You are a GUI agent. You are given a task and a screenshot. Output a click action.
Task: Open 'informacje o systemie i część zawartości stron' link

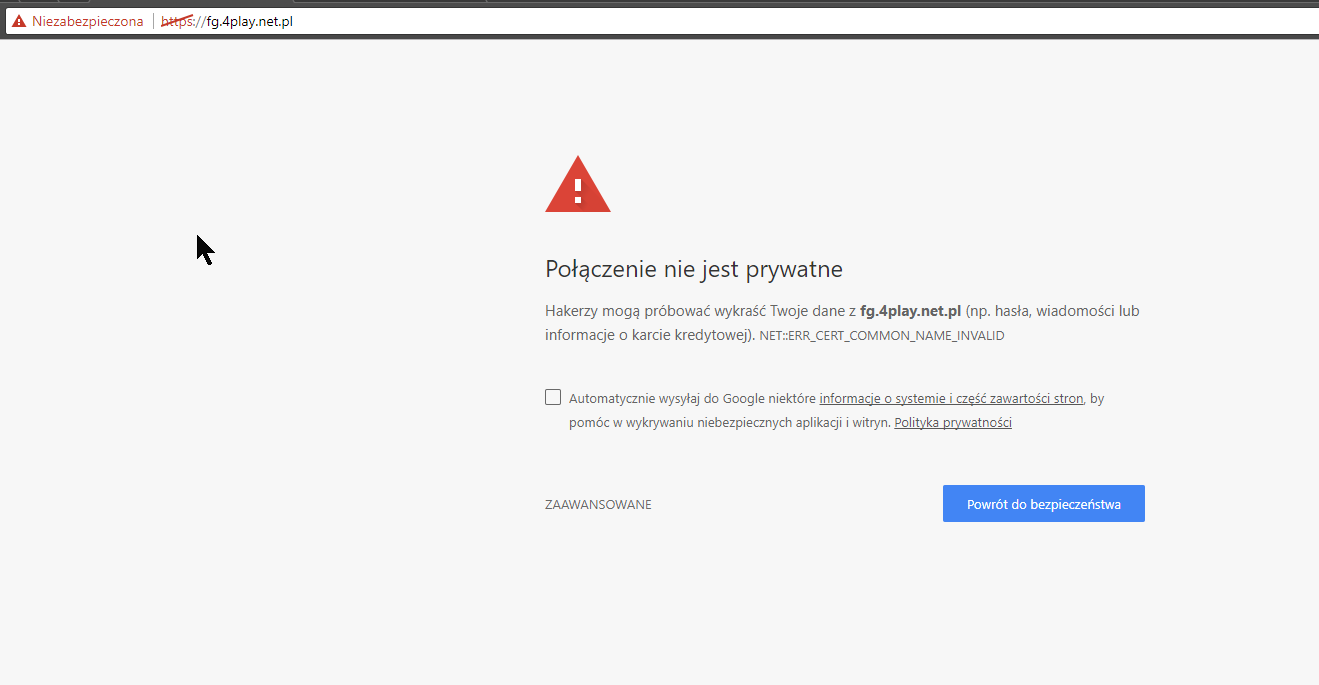coord(951,398)
